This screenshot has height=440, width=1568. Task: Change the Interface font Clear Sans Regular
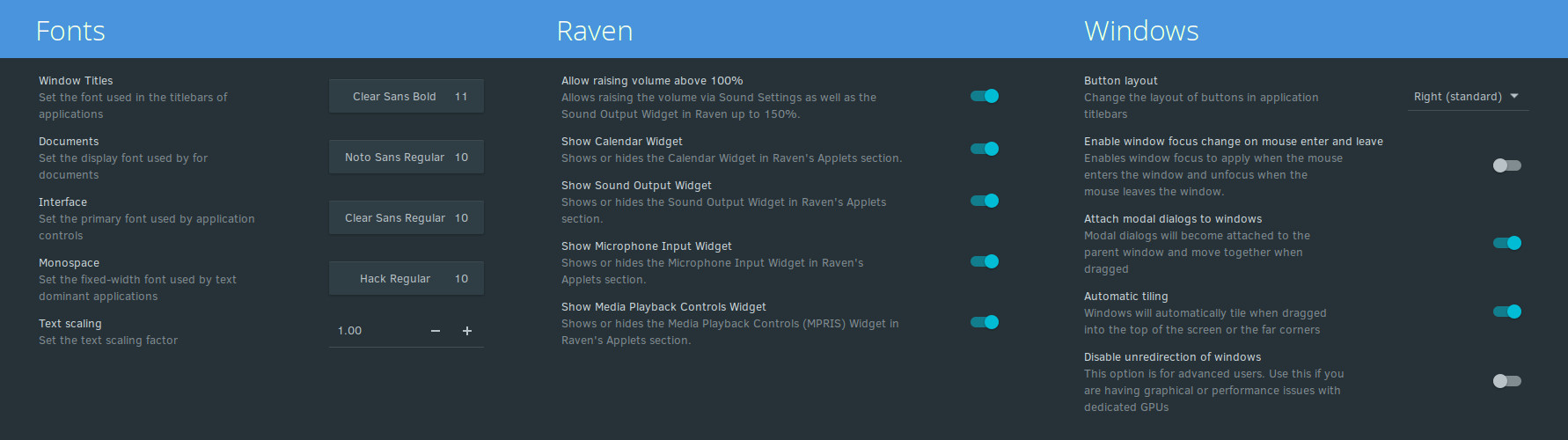point(406,218)
